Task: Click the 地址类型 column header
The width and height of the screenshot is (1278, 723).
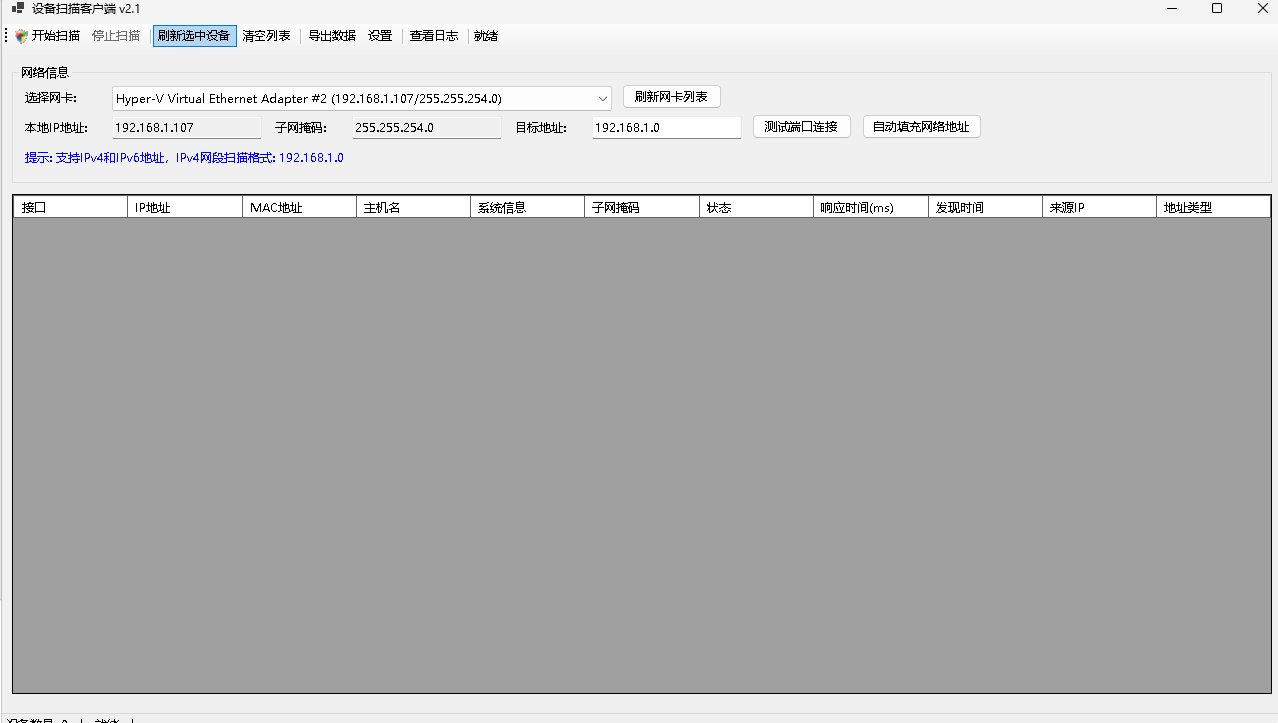Action: (x=1213, y=207)
